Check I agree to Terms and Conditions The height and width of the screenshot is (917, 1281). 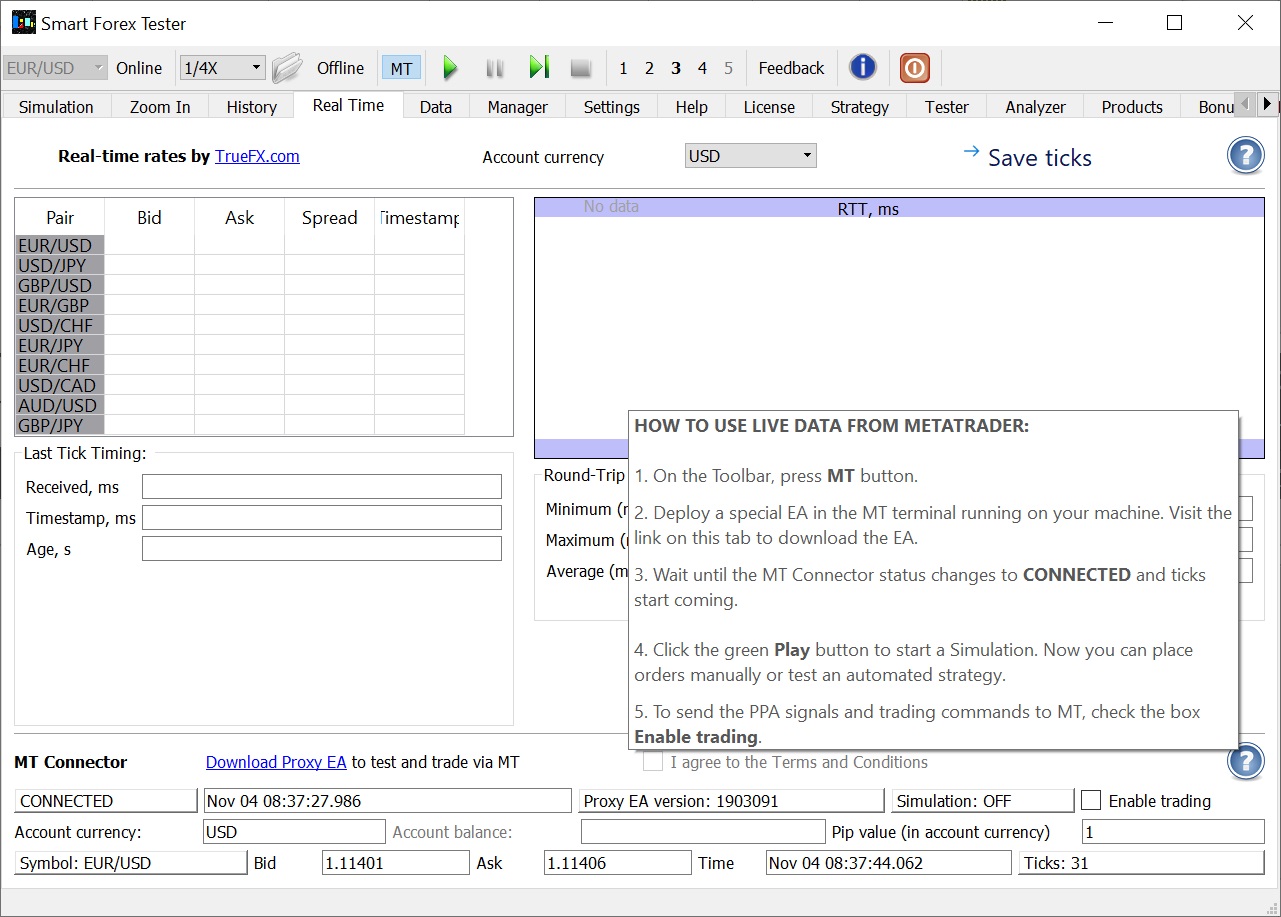(x=653, y=762)
